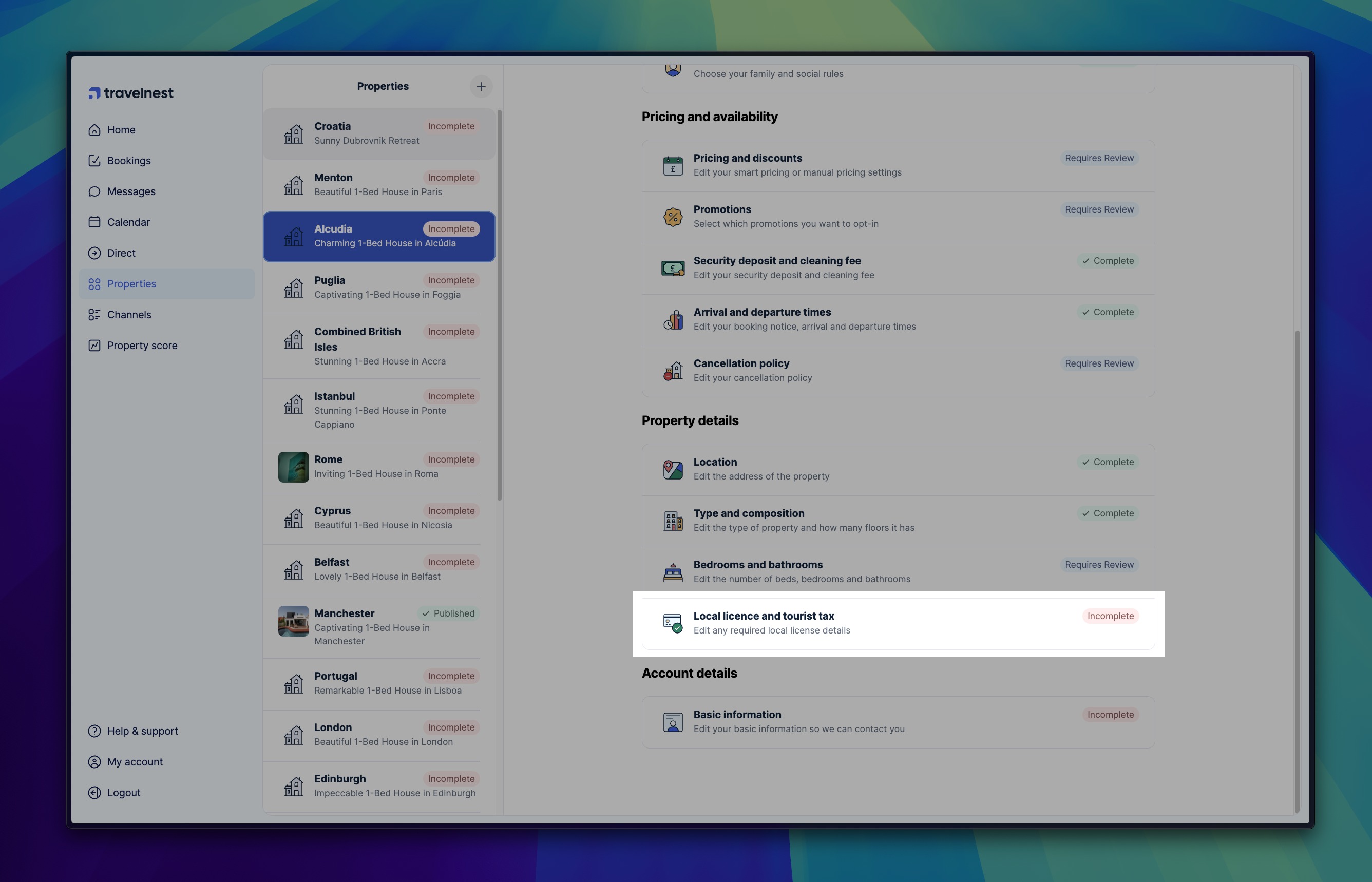Click the Promotions percent badge icon

point(673,217)
